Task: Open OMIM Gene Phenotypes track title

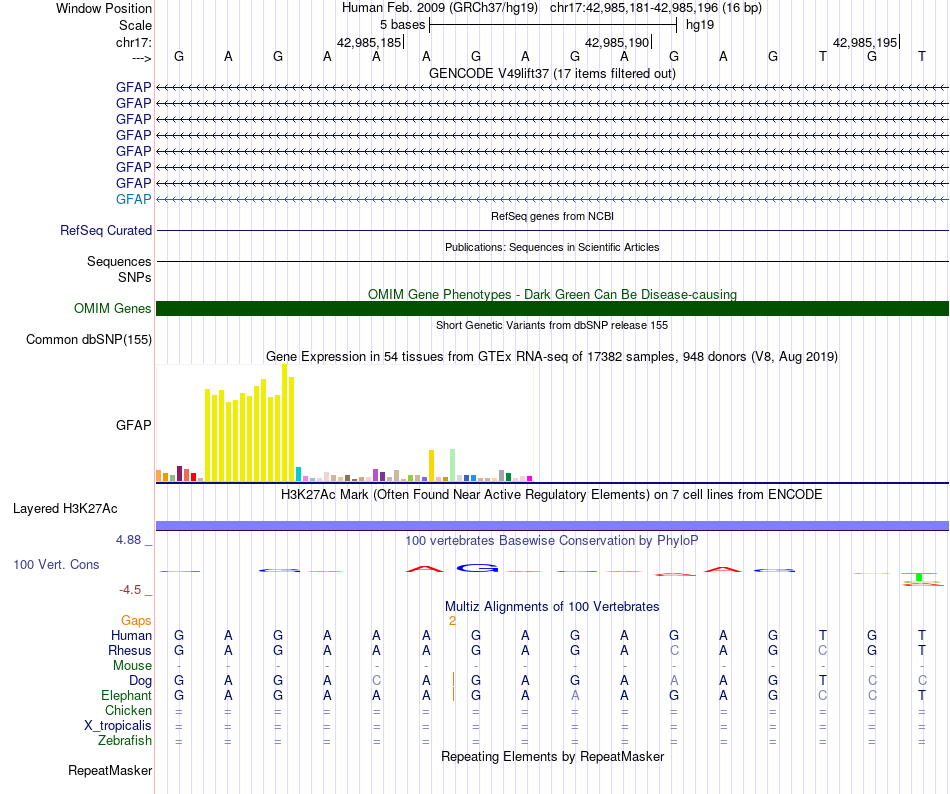Action: [552, 294]
